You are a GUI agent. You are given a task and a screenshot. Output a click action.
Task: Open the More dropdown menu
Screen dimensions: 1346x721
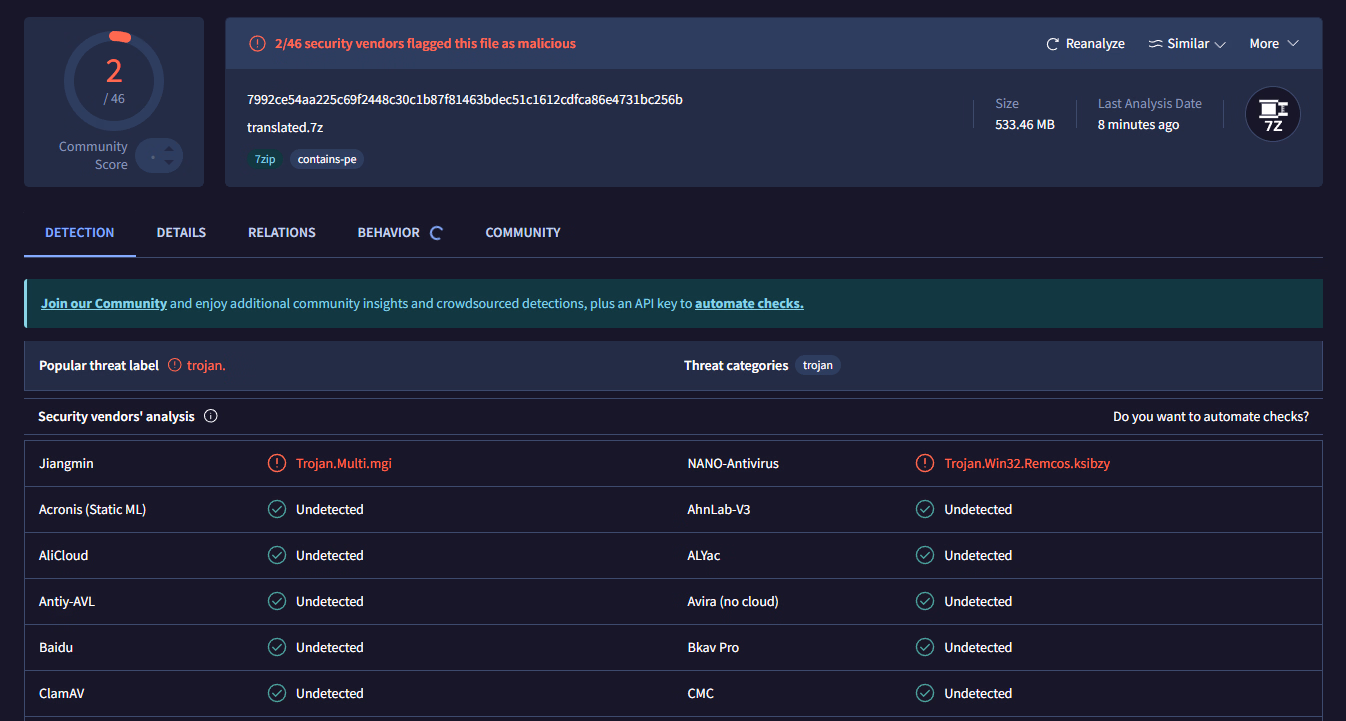[x=1273, y=44]
